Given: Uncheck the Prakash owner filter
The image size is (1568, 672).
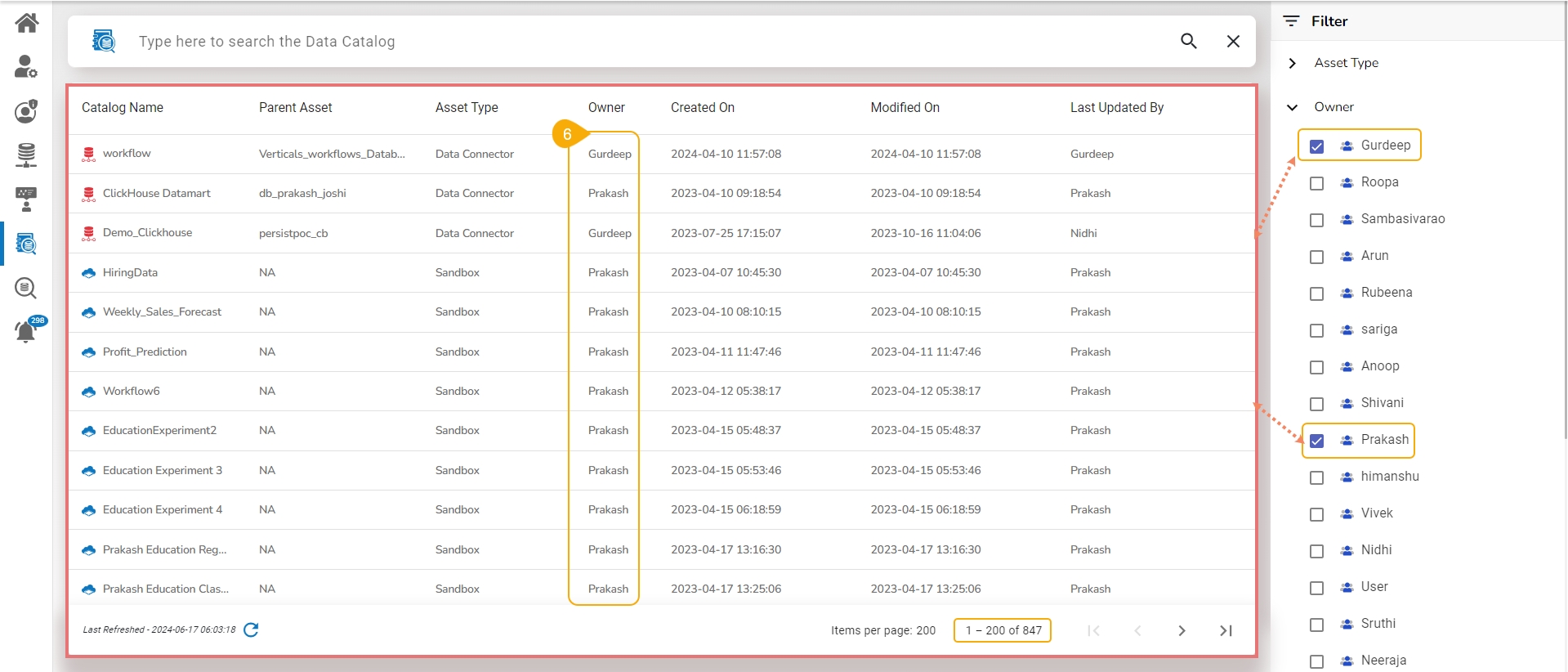Looking at the screenshot, I should pos(1316,441).
